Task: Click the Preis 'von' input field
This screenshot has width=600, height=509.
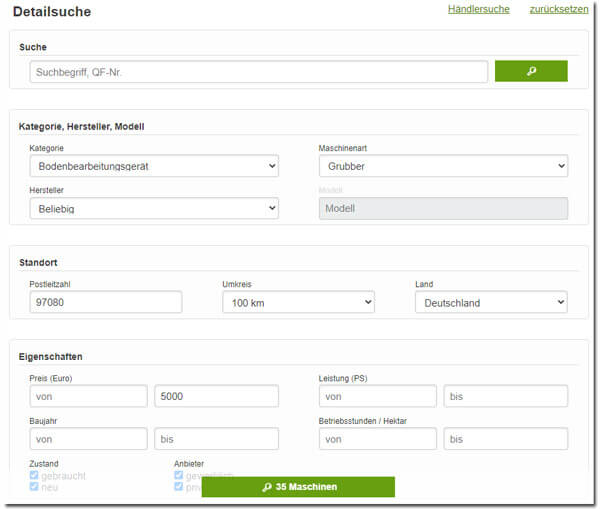Action: (88, 396)
